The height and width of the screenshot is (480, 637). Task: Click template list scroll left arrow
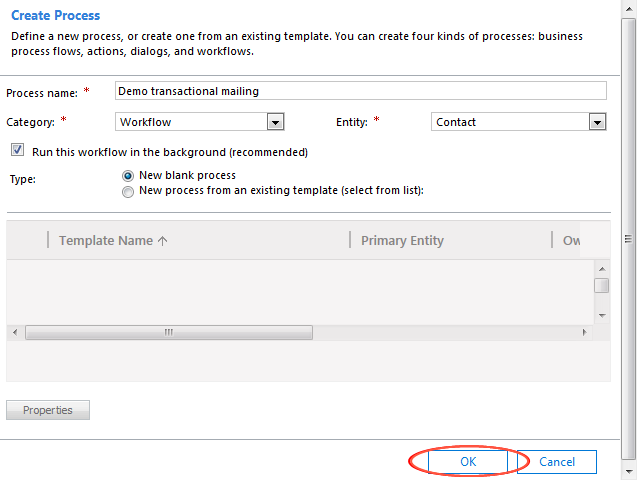[14, 332]
